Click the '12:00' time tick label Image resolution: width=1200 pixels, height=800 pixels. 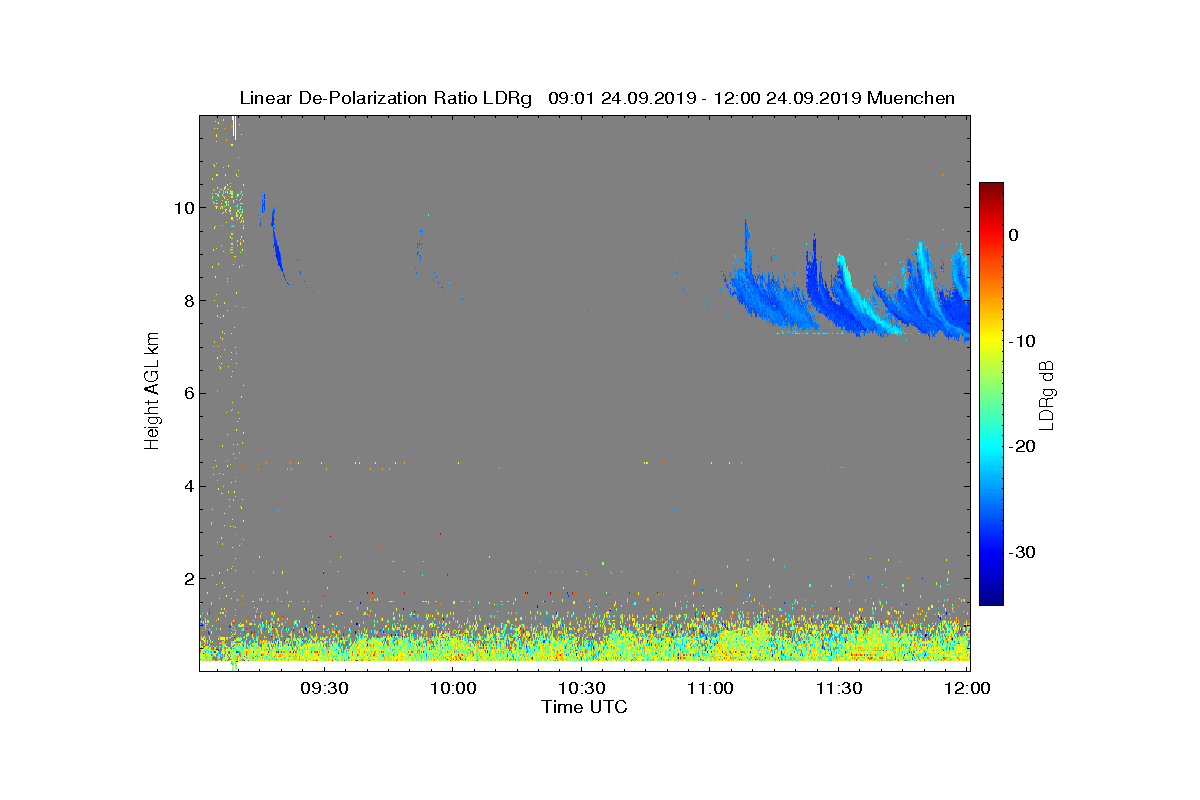pyautogui.click(x=967, y=689)
